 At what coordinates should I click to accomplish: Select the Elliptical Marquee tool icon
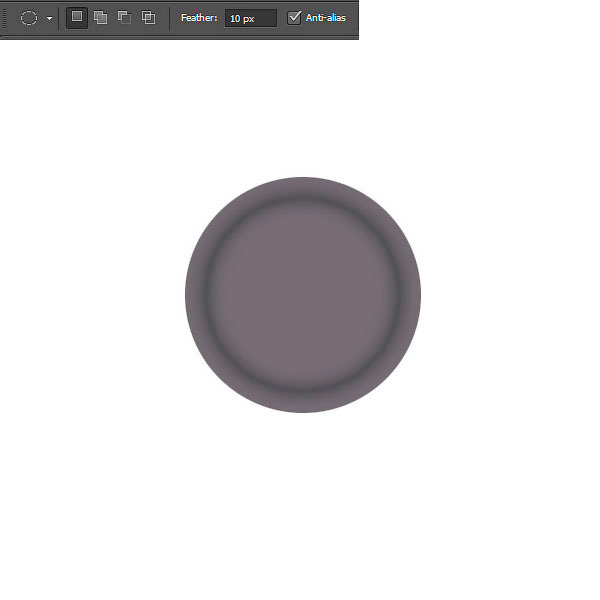[x=29, y=18]
